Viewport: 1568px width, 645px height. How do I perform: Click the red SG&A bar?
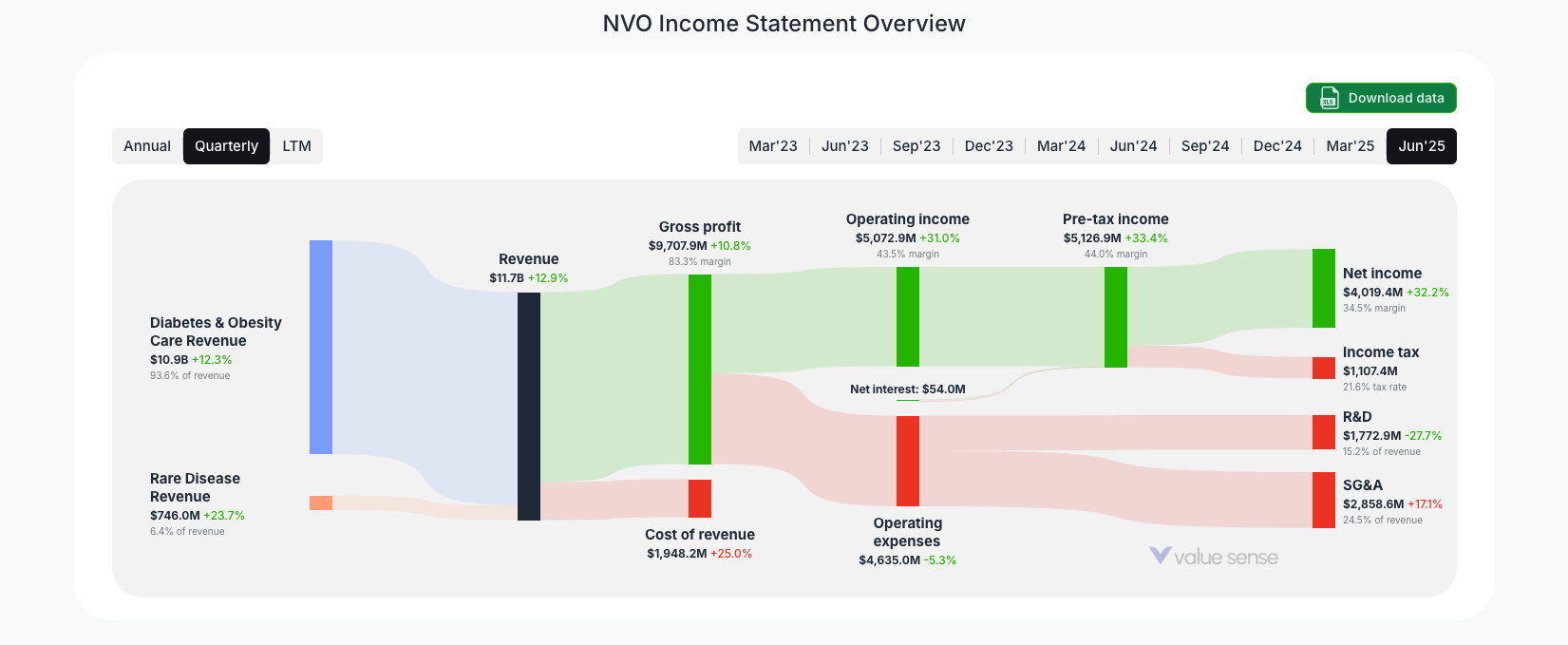(1324, 500)
